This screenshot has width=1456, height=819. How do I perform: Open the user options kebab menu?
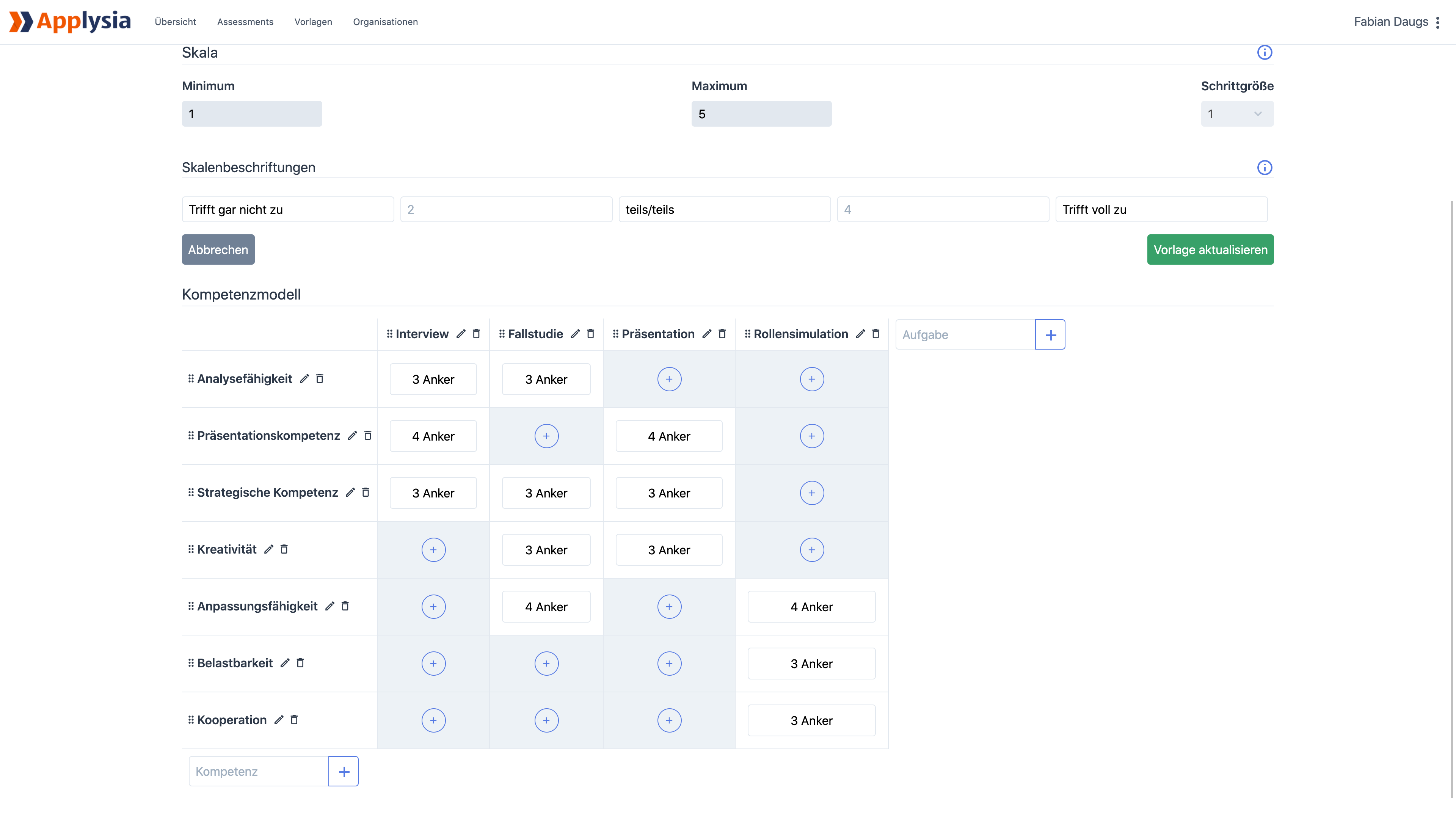click(x=1439, y=22)
